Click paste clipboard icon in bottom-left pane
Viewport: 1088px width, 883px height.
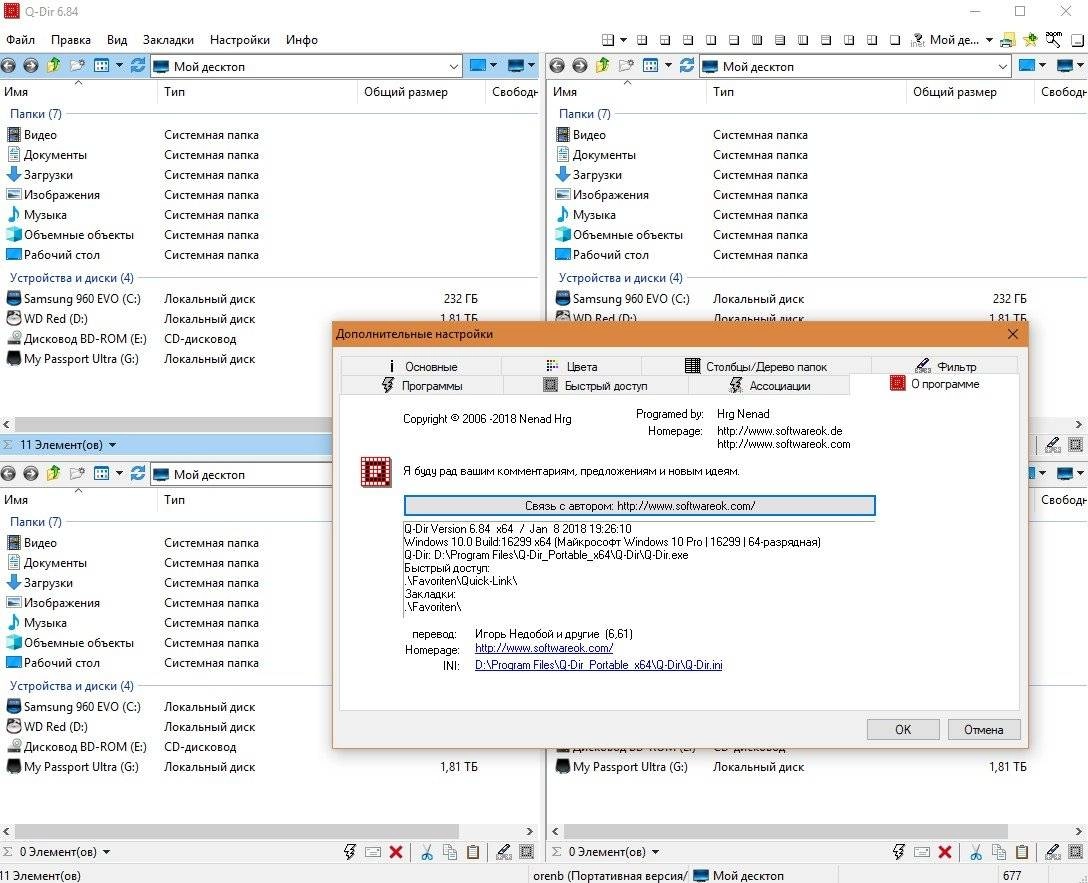click(x=473, y=852)
